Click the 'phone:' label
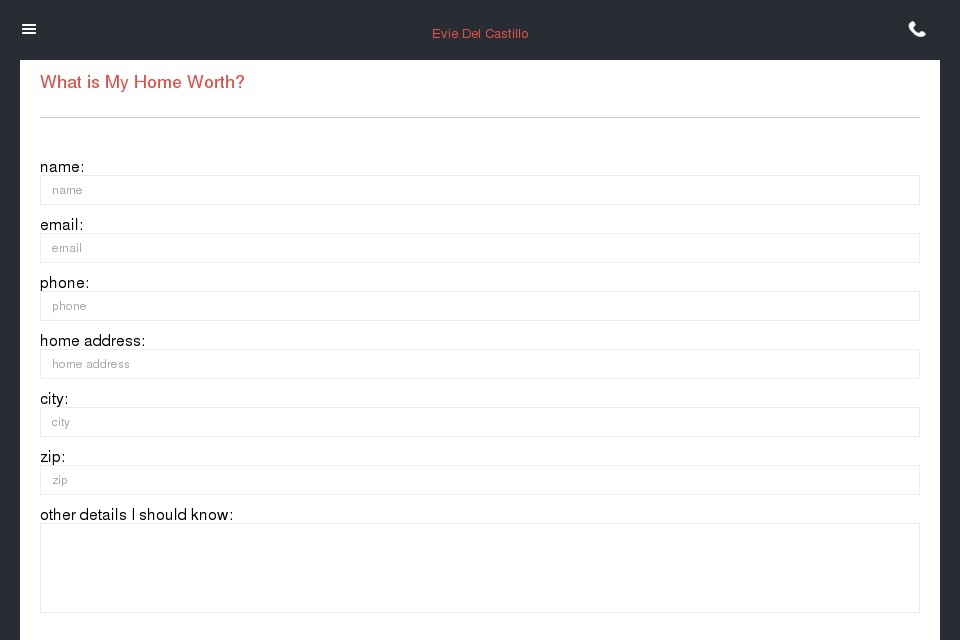 coord(64,283)
